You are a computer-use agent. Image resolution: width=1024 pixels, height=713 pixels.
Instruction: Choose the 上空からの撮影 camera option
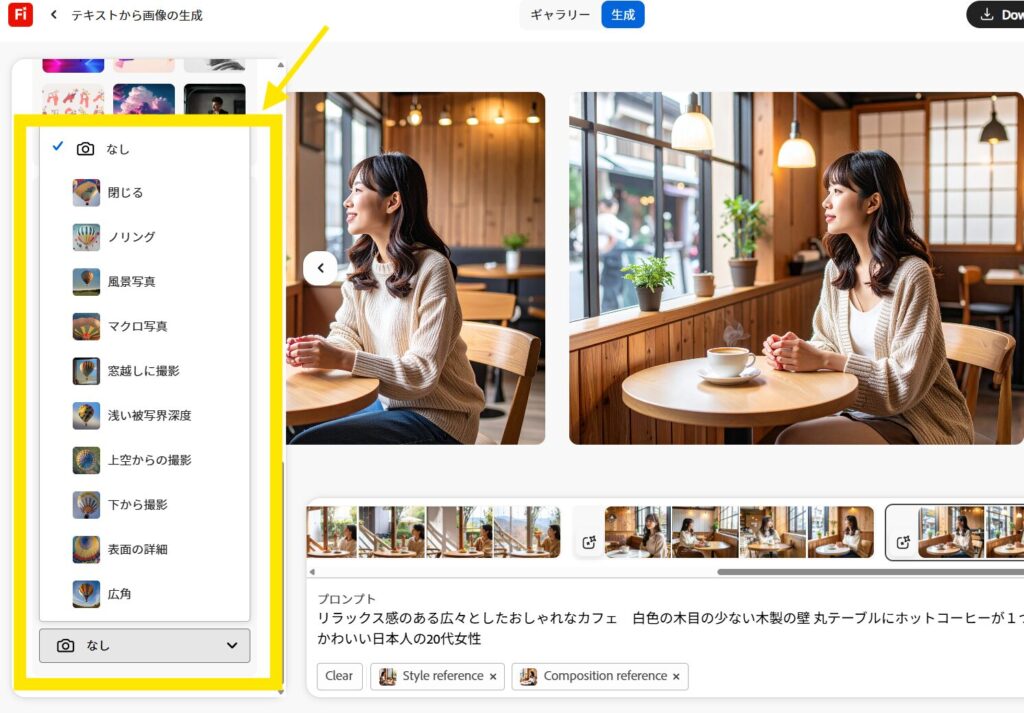pos(144,460)
